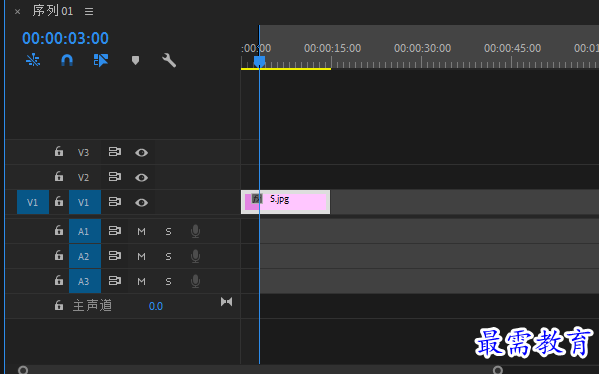Click the 00:00:03:00 playhead timecode

pos(65,38)
